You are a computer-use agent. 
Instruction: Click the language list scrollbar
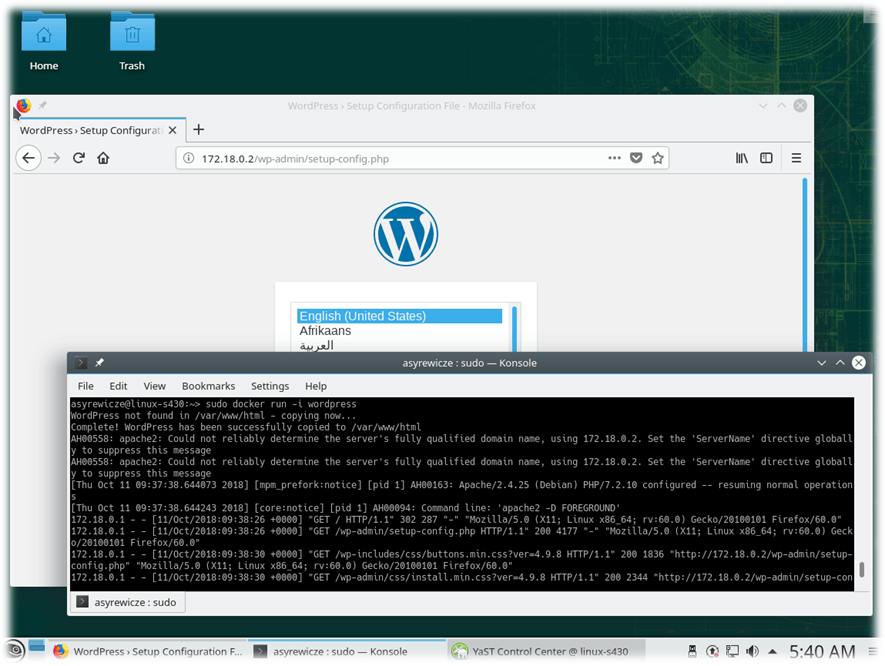click(x=514, y=328)
